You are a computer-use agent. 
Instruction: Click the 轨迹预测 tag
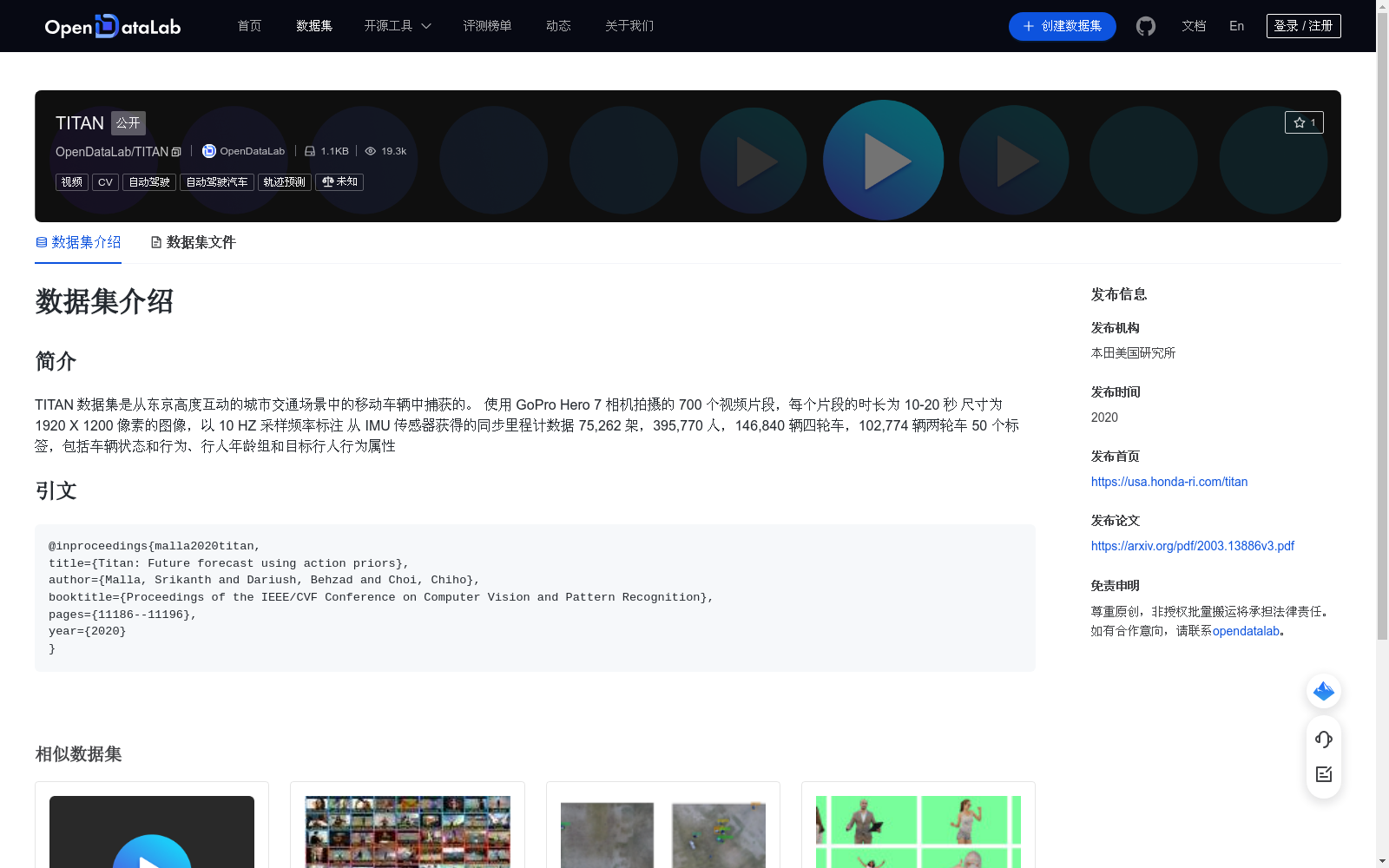[285, 182]
